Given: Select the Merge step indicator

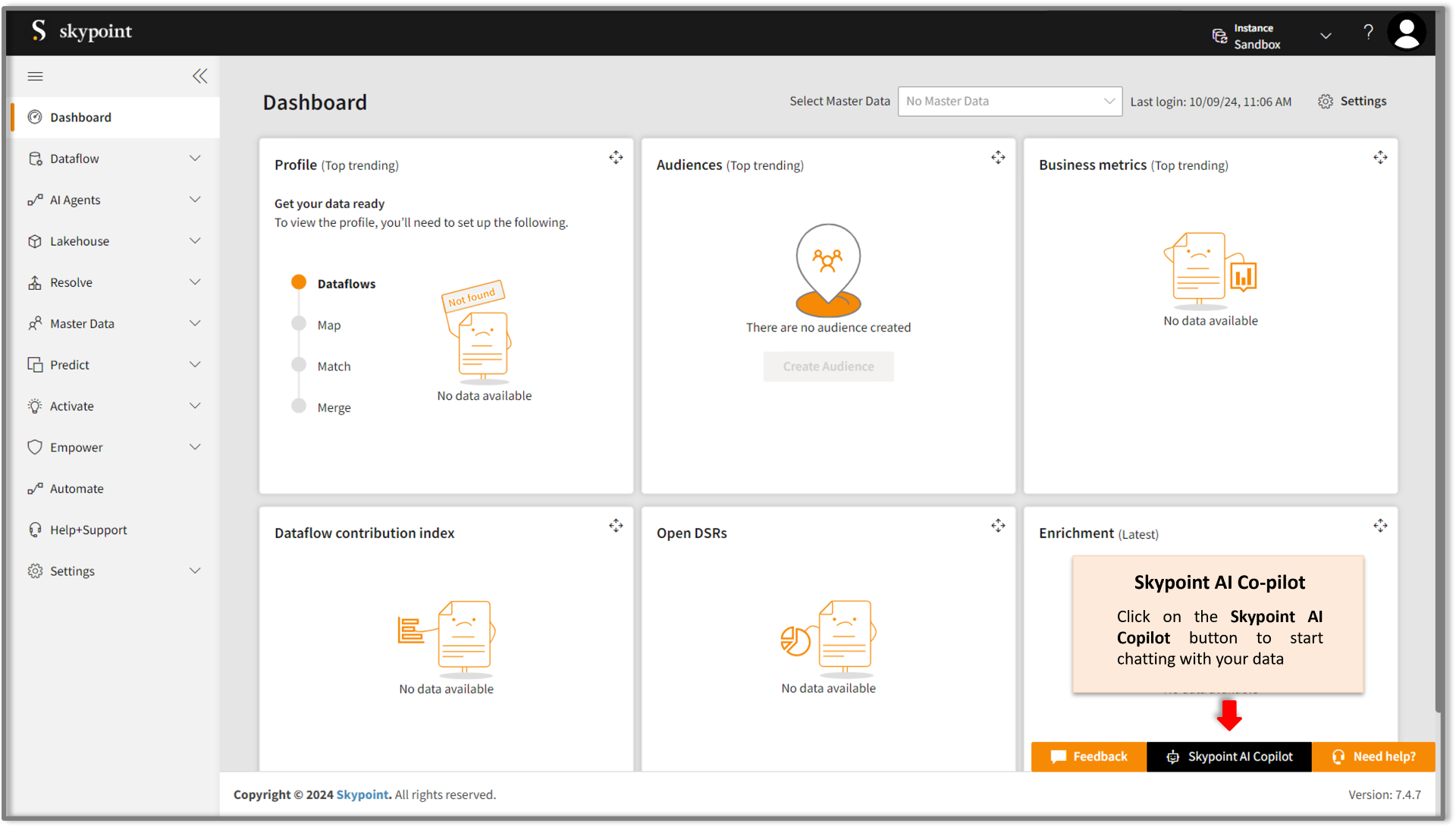Looking at the screenshot, I should coord(299,406).
